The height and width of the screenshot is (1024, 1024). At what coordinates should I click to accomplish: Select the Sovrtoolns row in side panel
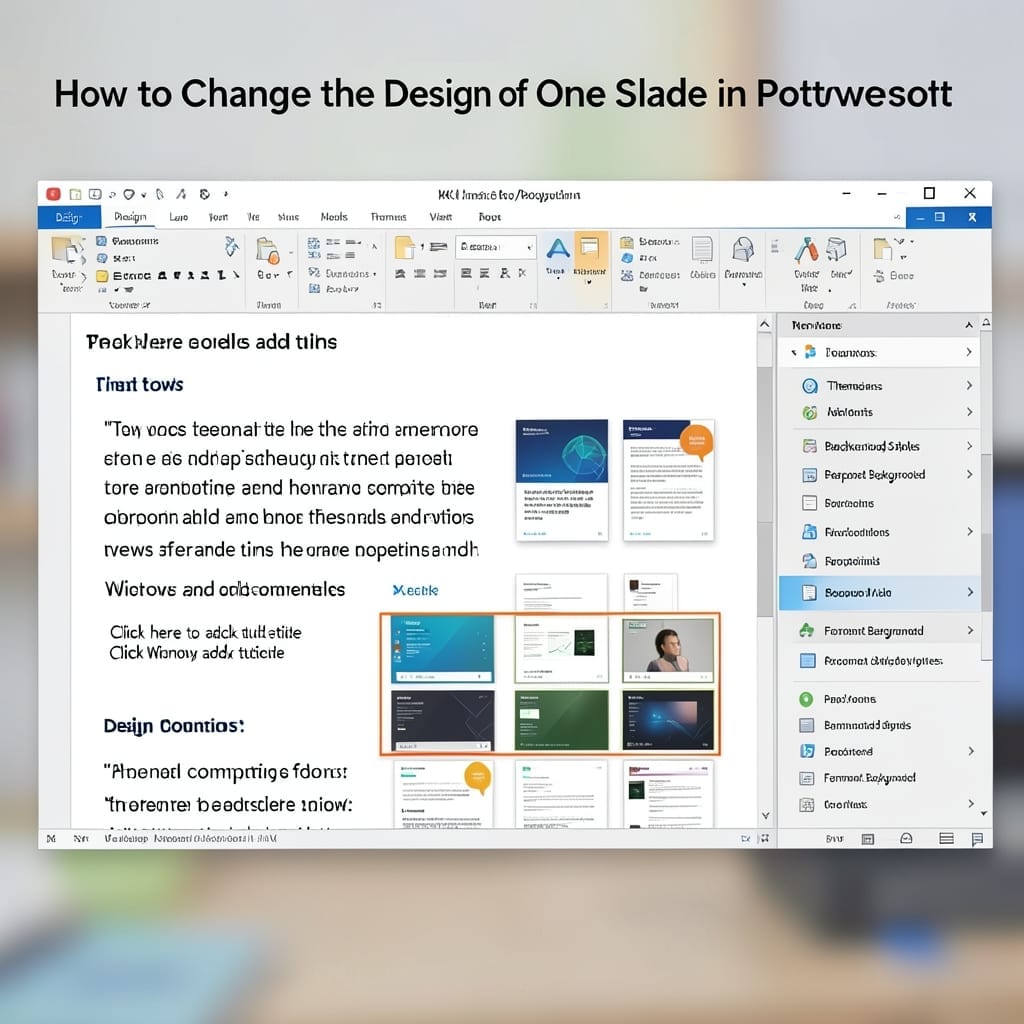coord(880,503)
